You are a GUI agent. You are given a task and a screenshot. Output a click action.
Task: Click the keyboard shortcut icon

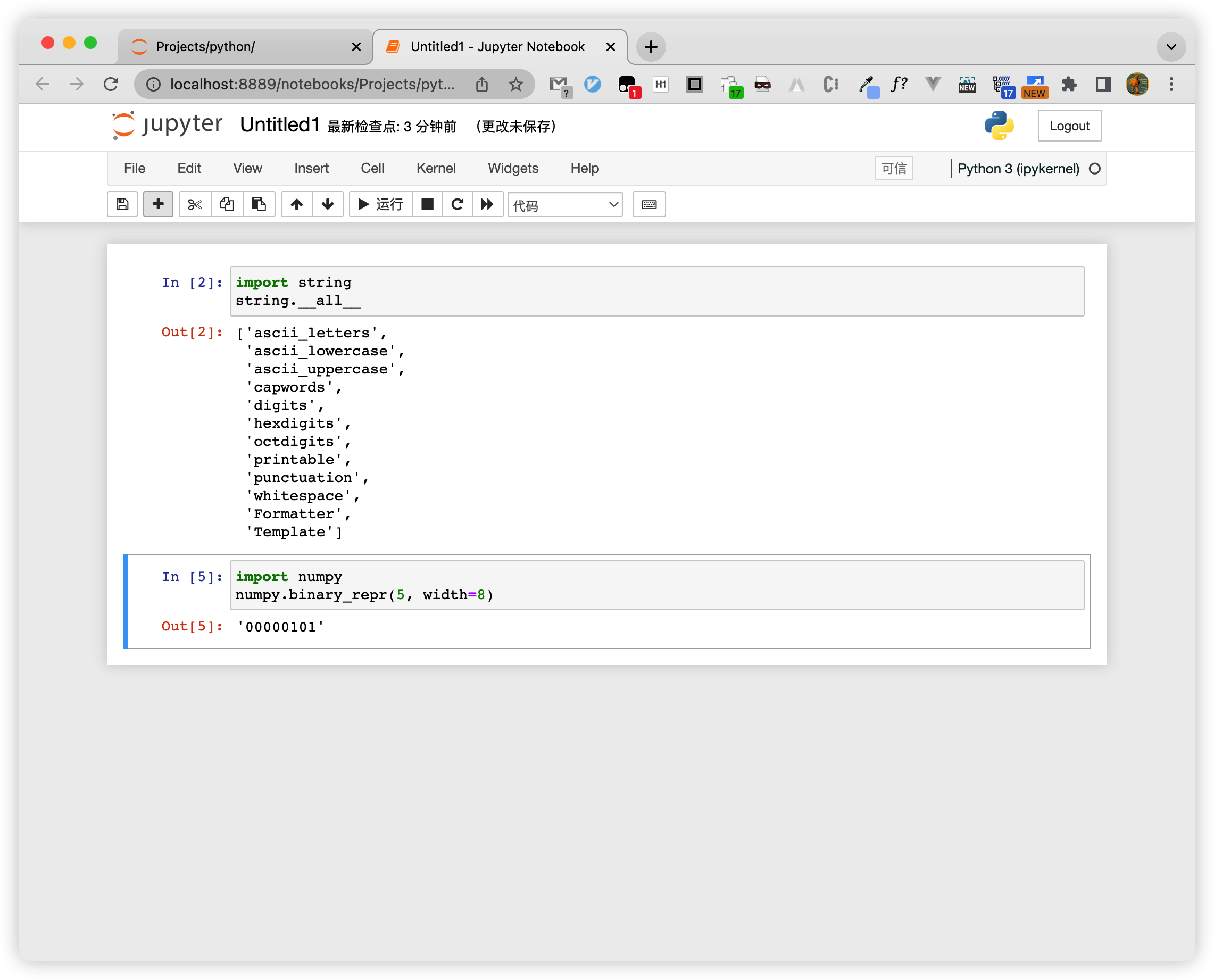[649, 205]
